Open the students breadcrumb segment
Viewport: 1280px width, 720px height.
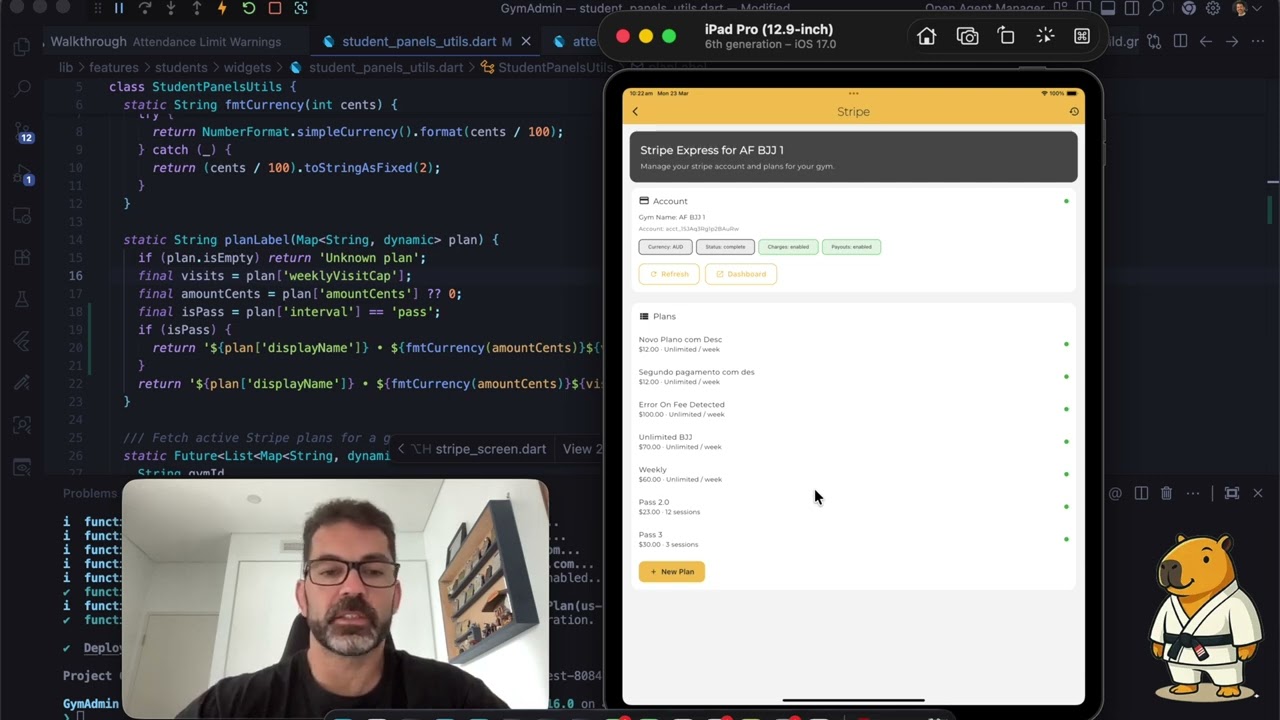181,68
